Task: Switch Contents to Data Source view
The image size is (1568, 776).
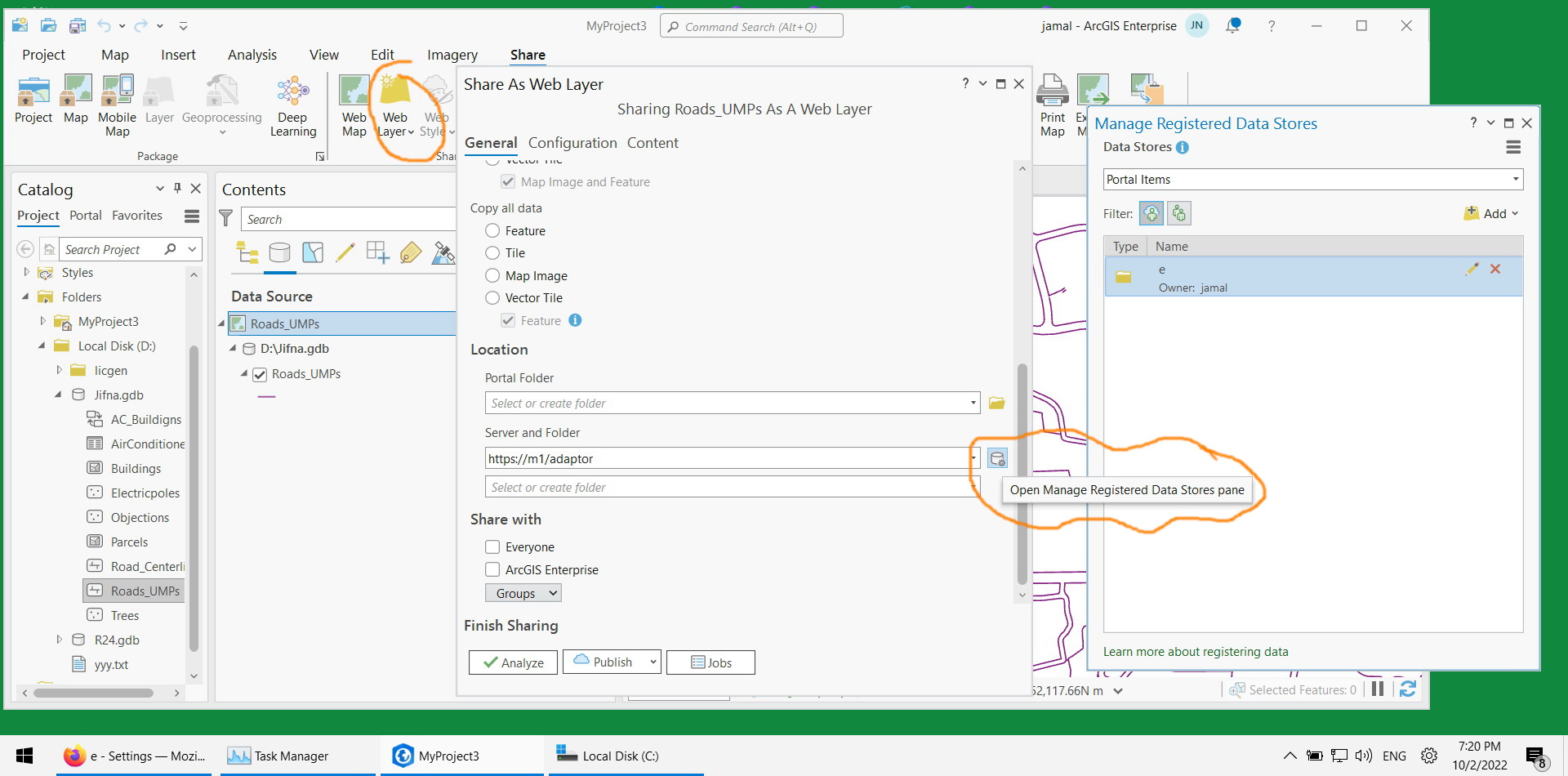Action: click(280, 252)
